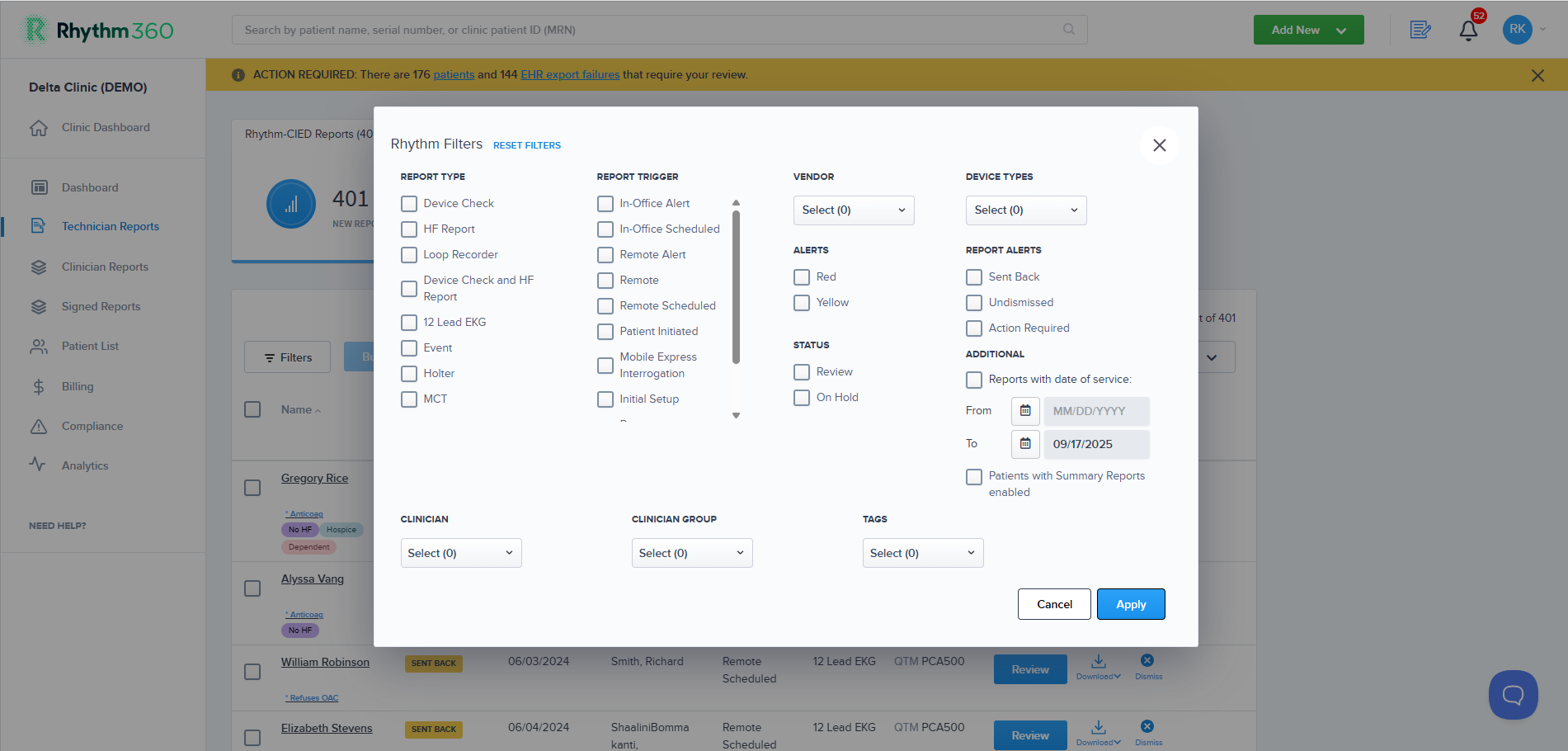Close the Rhythm Filters dialog
Screen dimensions: 1568x751
1159,145
